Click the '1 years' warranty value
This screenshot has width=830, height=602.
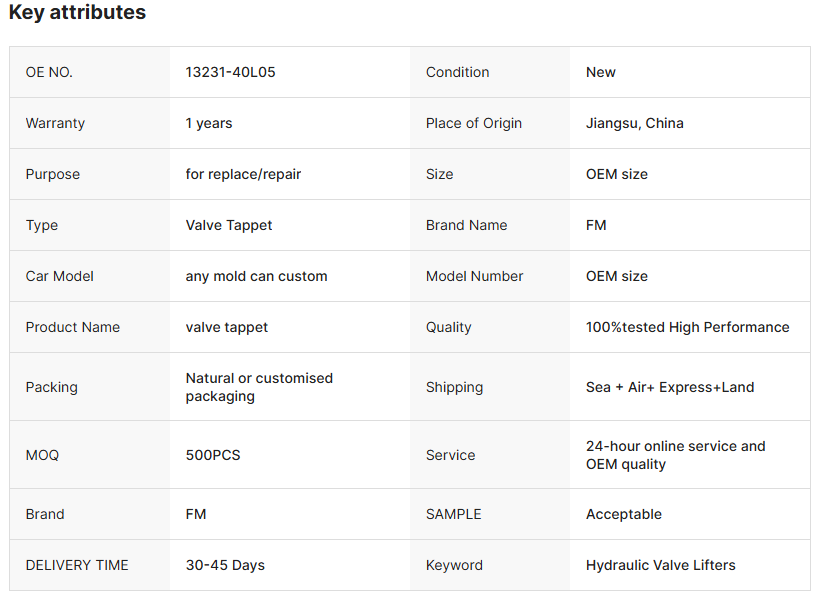(209, 123)
